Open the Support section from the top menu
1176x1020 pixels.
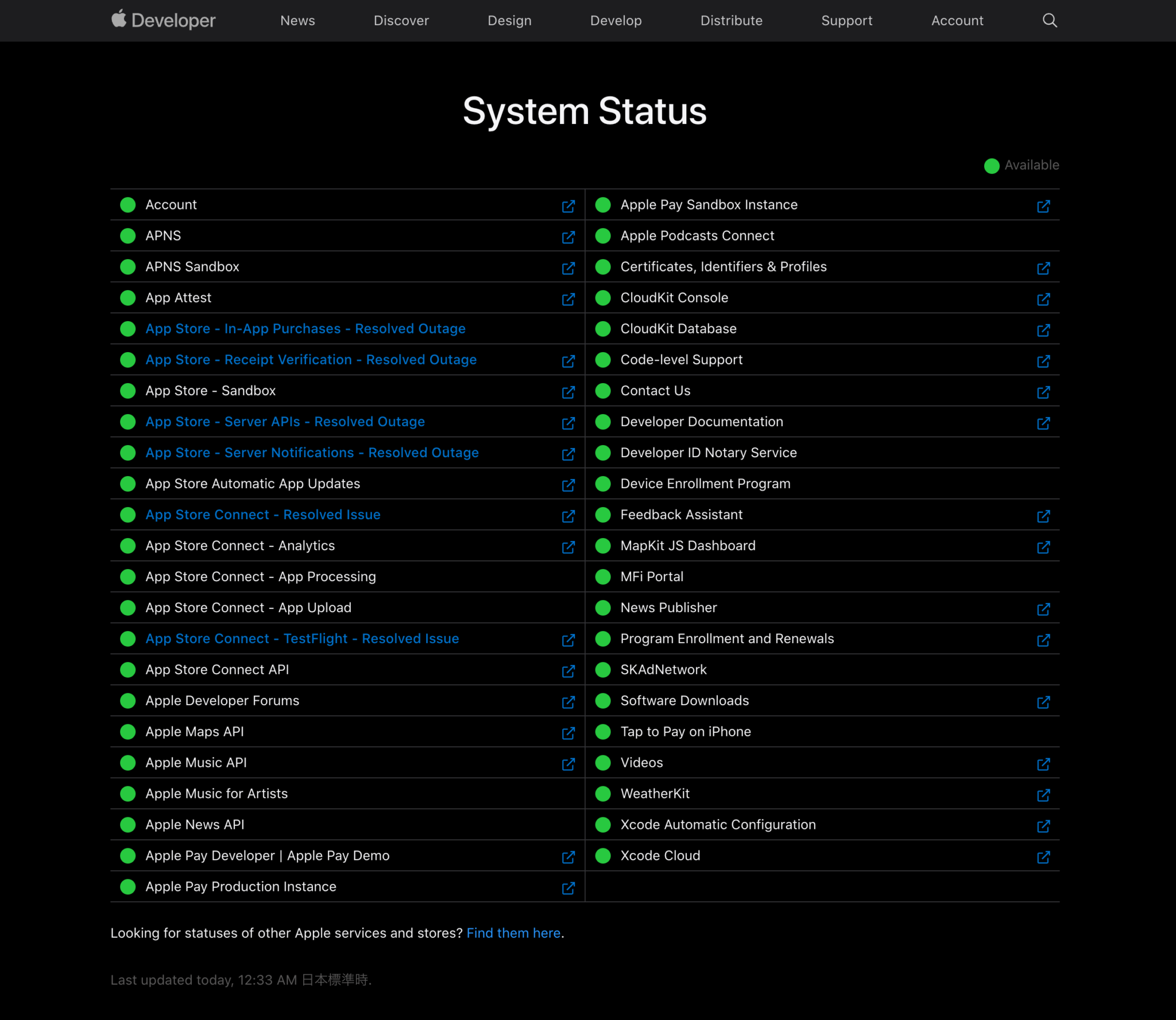[847, 21]
